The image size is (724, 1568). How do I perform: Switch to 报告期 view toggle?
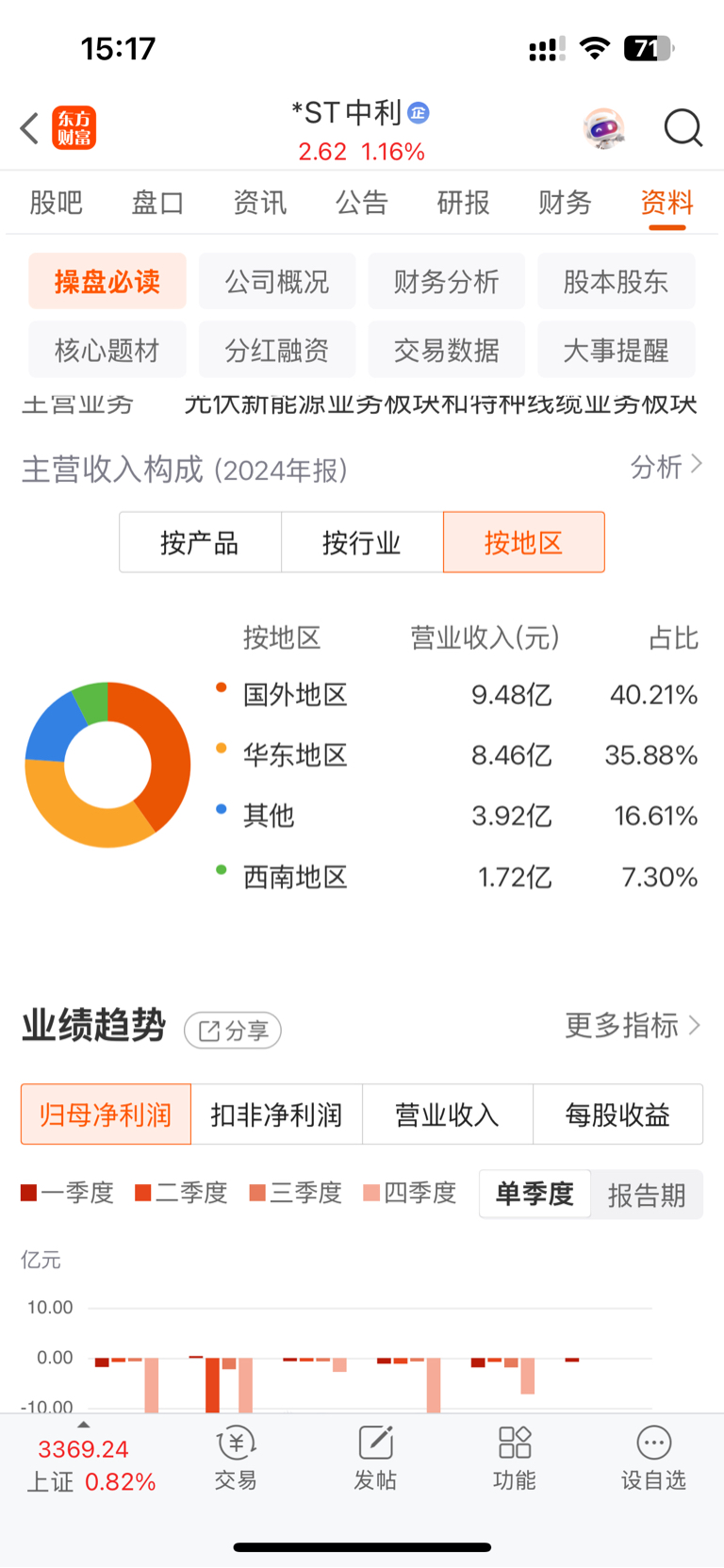click(647, 1195)
